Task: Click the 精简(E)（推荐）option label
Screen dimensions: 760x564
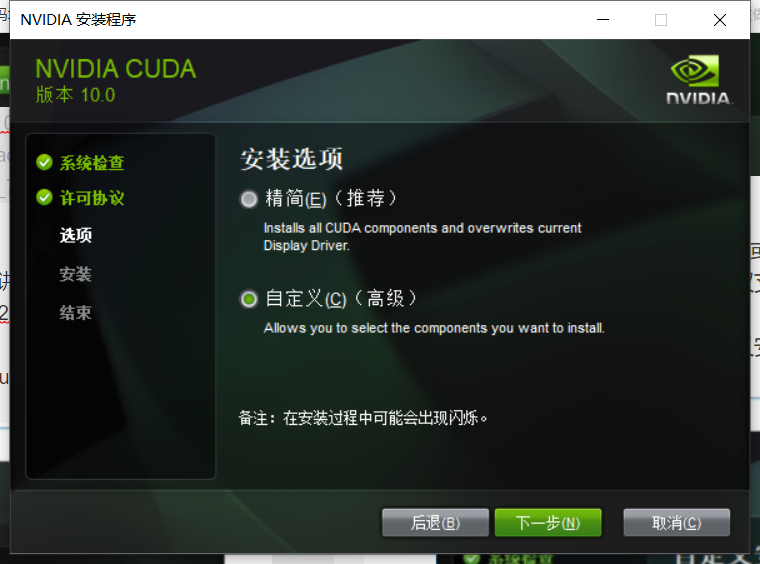Action: [x=331, y=199]
